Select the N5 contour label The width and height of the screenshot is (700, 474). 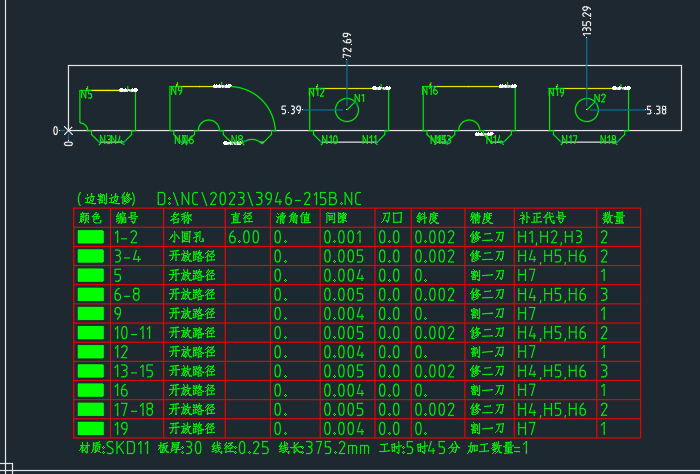[86, 95]
